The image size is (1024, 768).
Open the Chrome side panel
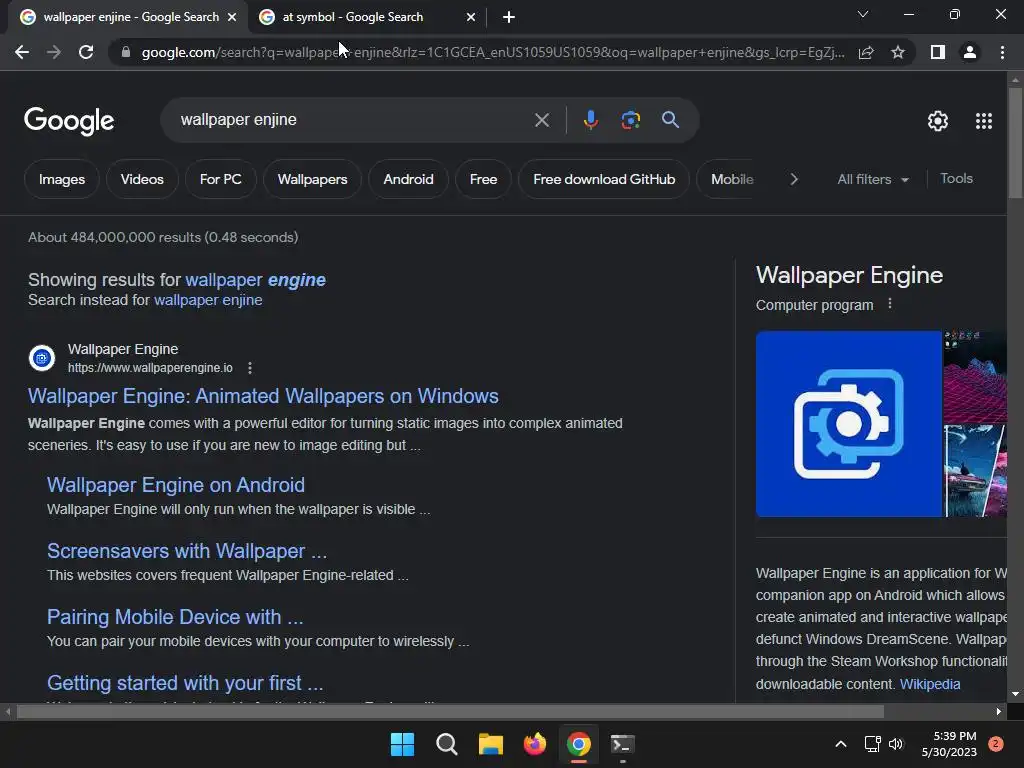[x=938, y=52]
